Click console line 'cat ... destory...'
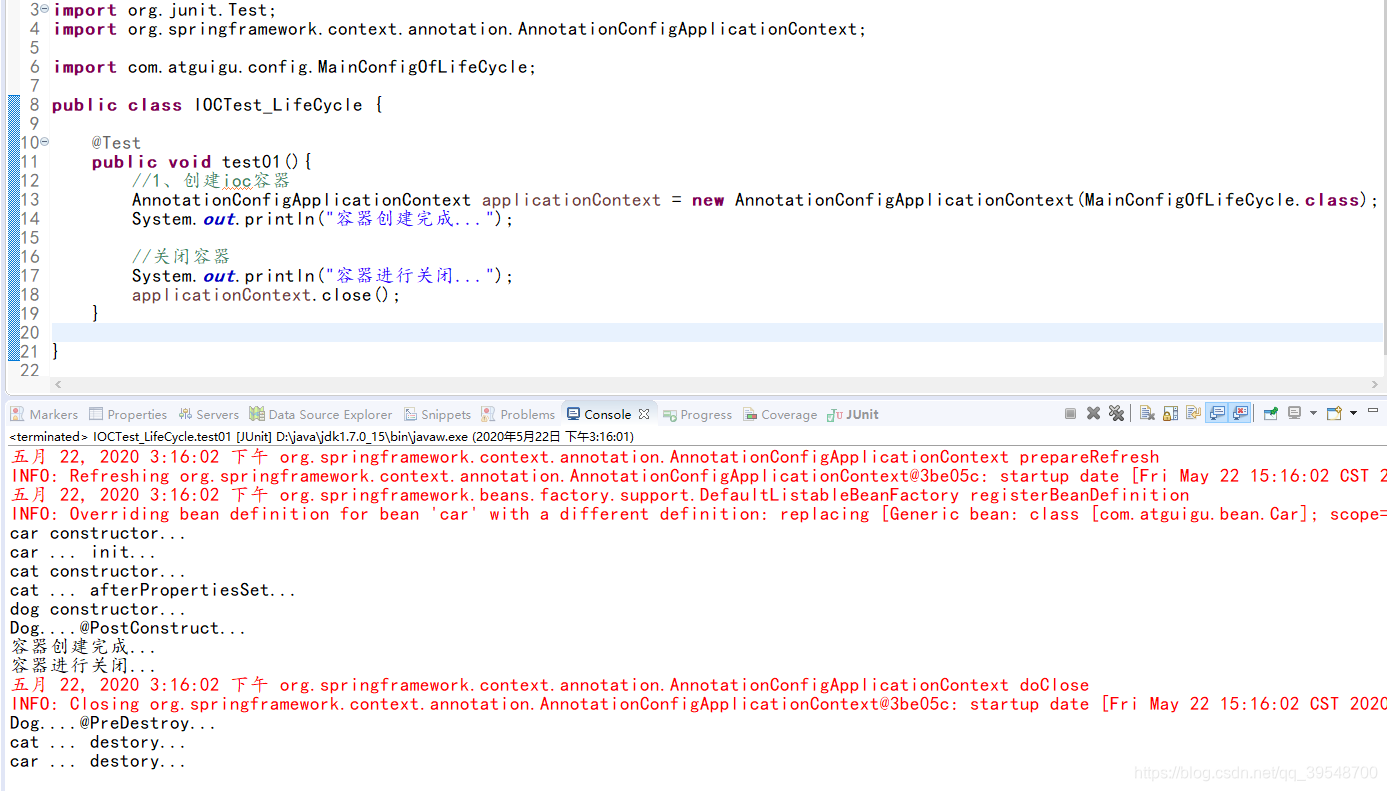The height and width of the screenshot is (791, 1387). pos(98,742)
